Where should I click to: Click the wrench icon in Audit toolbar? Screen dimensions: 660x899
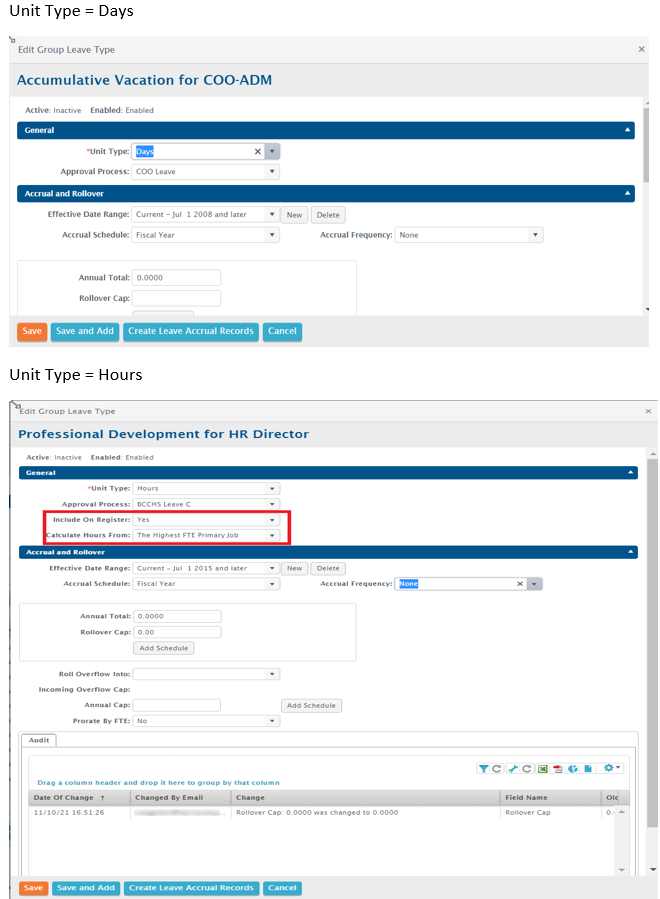click(512, 769)
